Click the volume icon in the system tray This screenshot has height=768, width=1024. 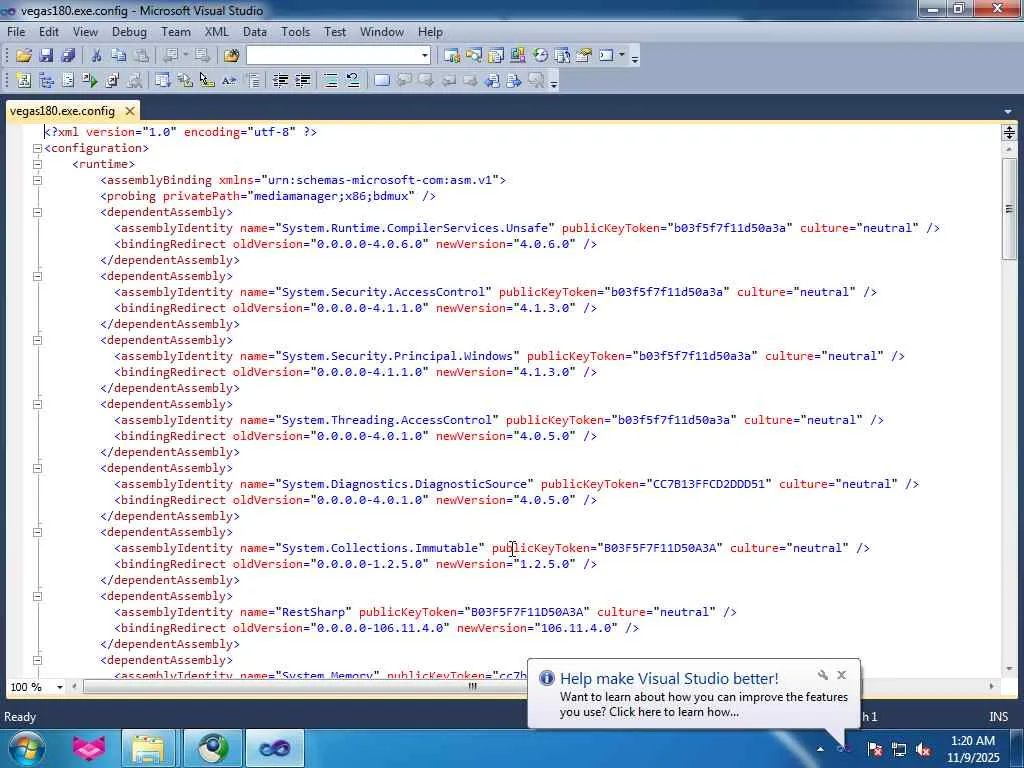[923, 750]
